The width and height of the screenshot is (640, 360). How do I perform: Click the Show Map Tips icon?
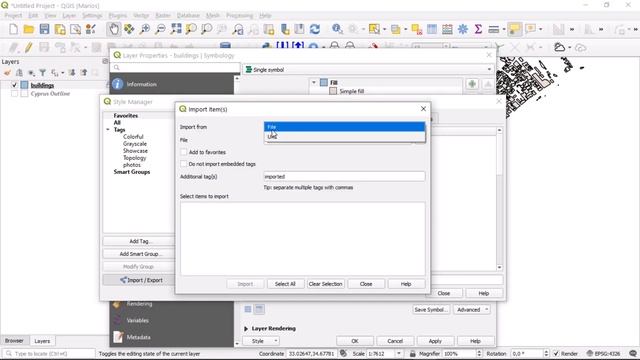(x=515, y=29)
